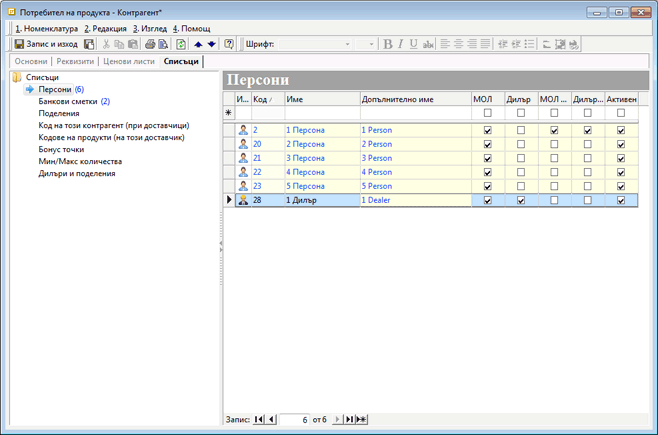Toggle Italic formatting

401,44
